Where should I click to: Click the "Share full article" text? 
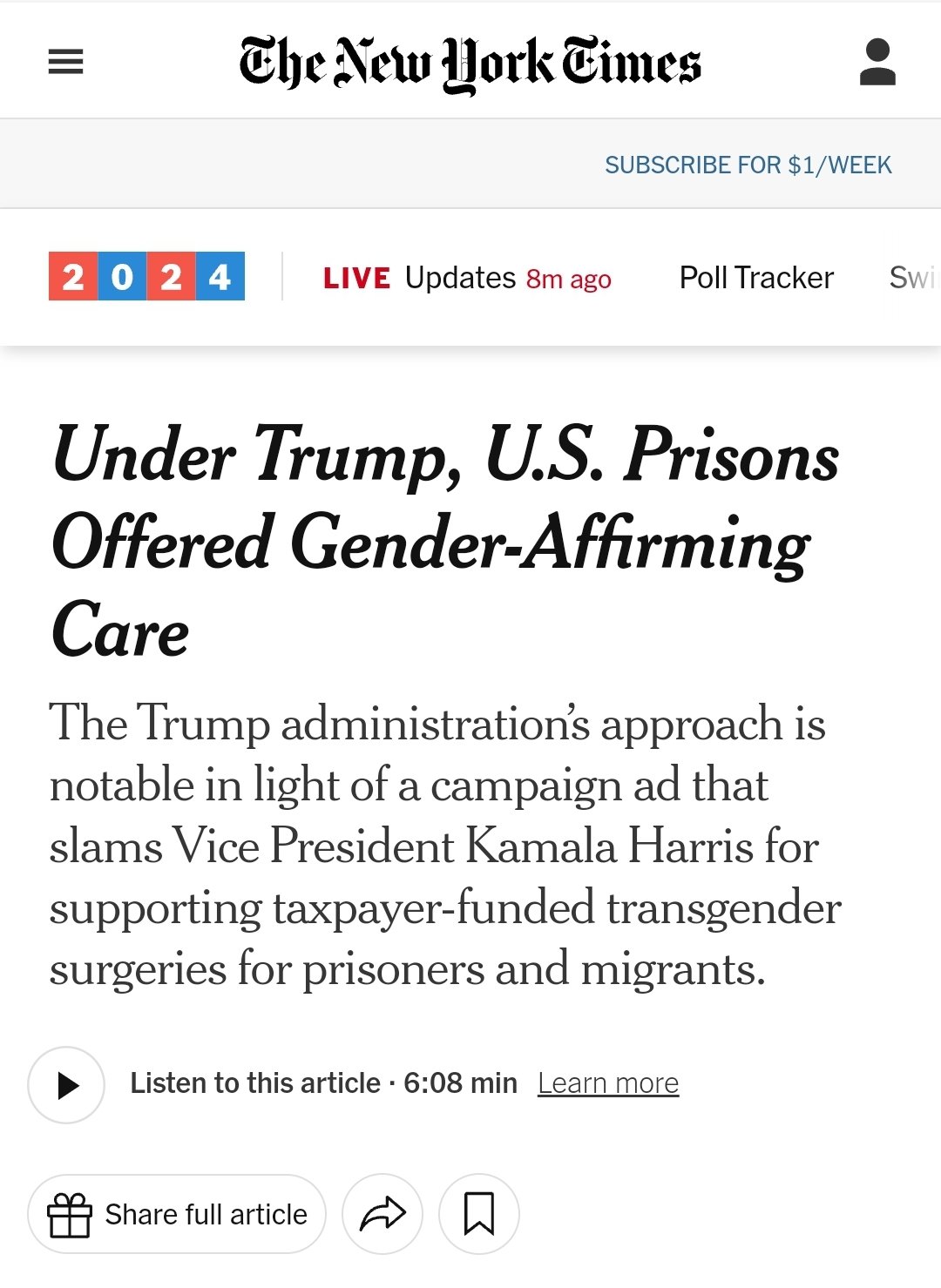[x=206, y=1215]
